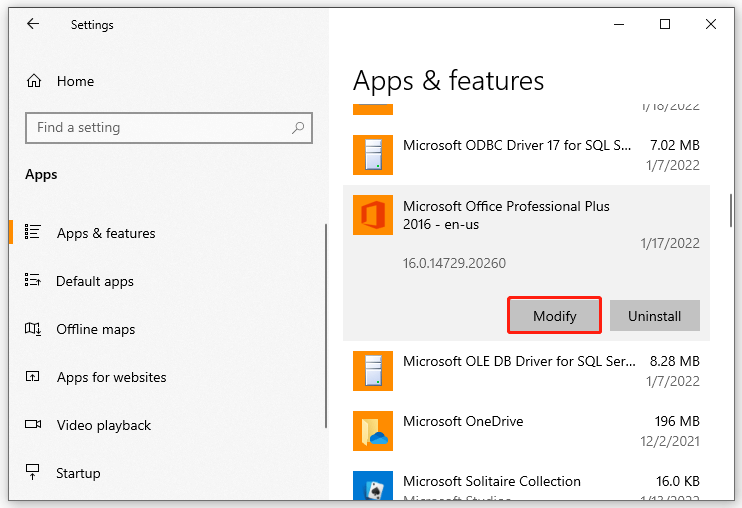Click the 16.0 KB size value
Viewport: 742px width, 508px height.
pyautogui.click(x=678, y=481)
